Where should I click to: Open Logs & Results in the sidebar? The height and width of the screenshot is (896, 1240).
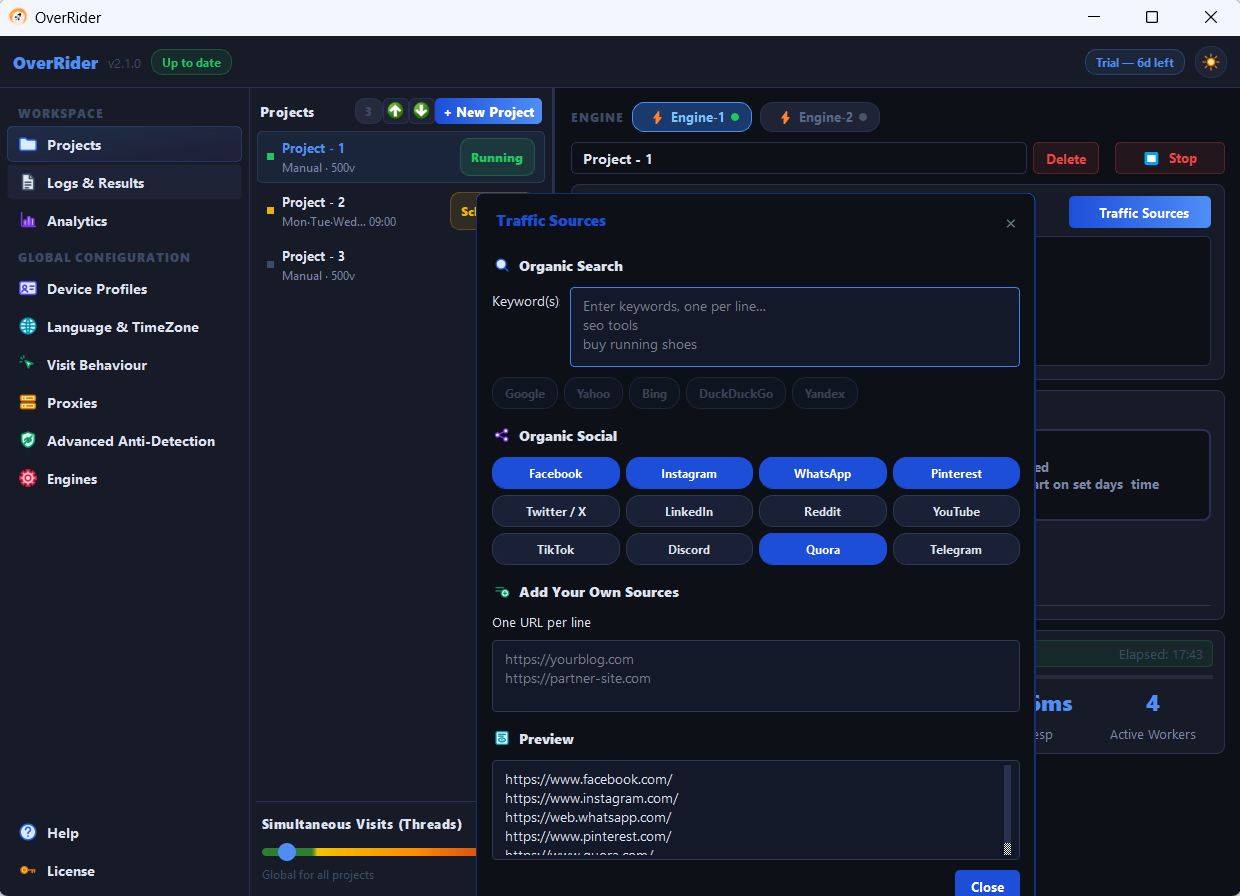(x=124, y=182)
